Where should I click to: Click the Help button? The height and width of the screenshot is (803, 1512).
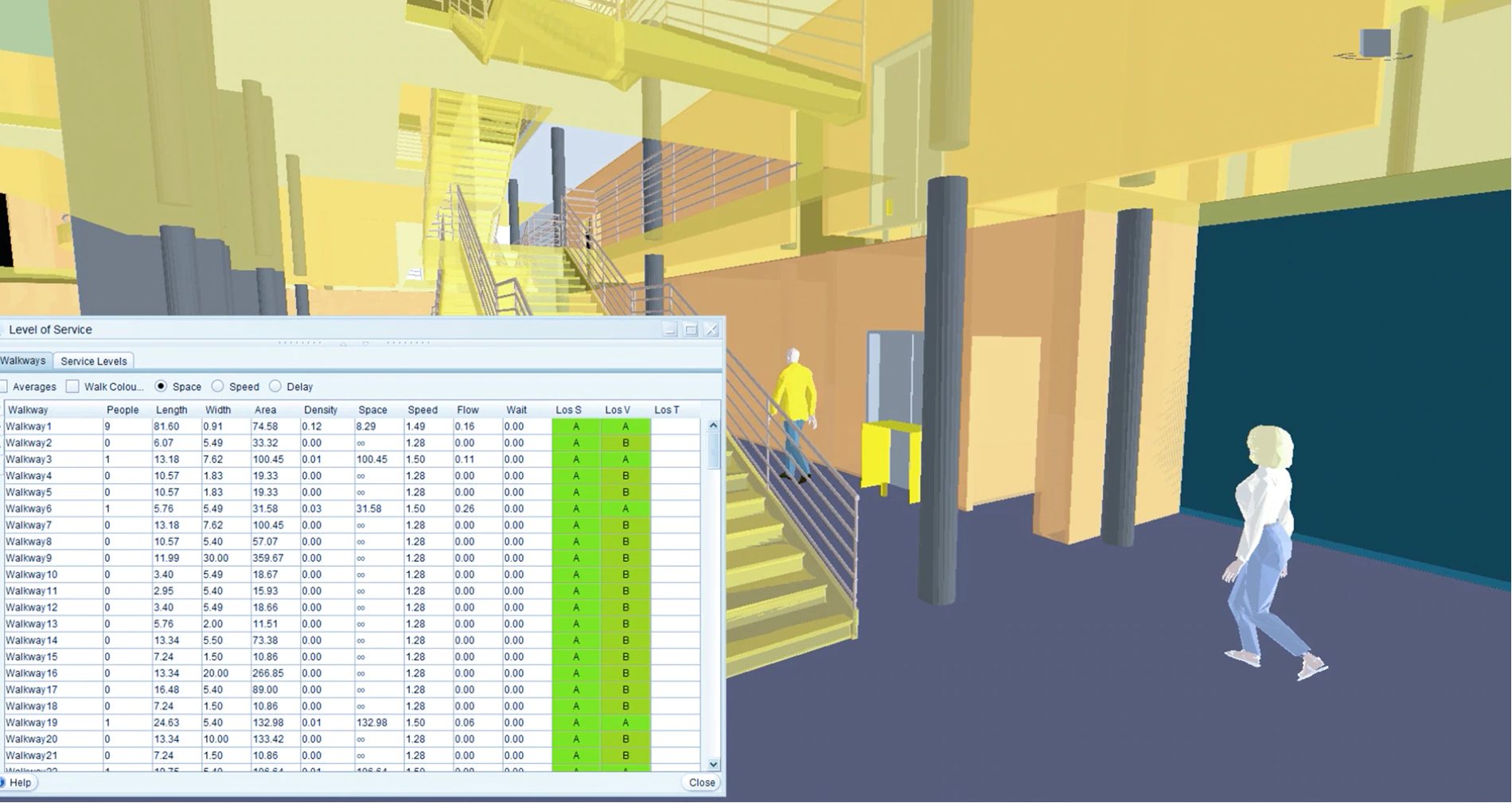pos(18,782)
